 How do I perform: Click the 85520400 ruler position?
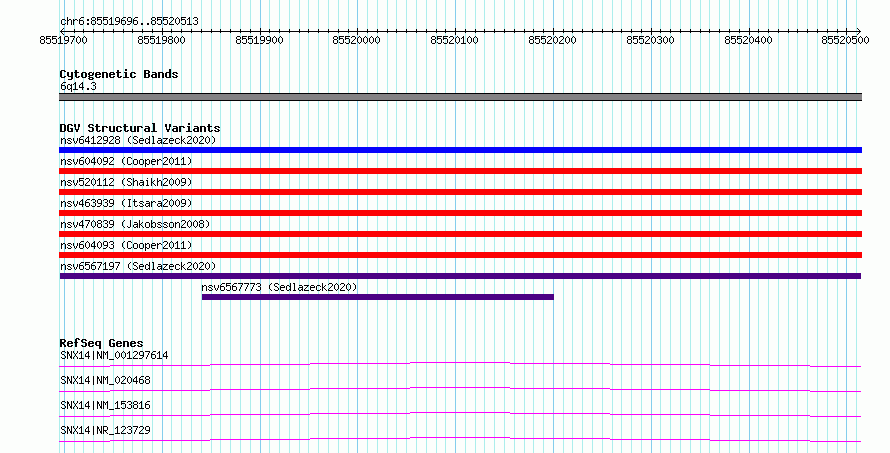coord(749,40)
